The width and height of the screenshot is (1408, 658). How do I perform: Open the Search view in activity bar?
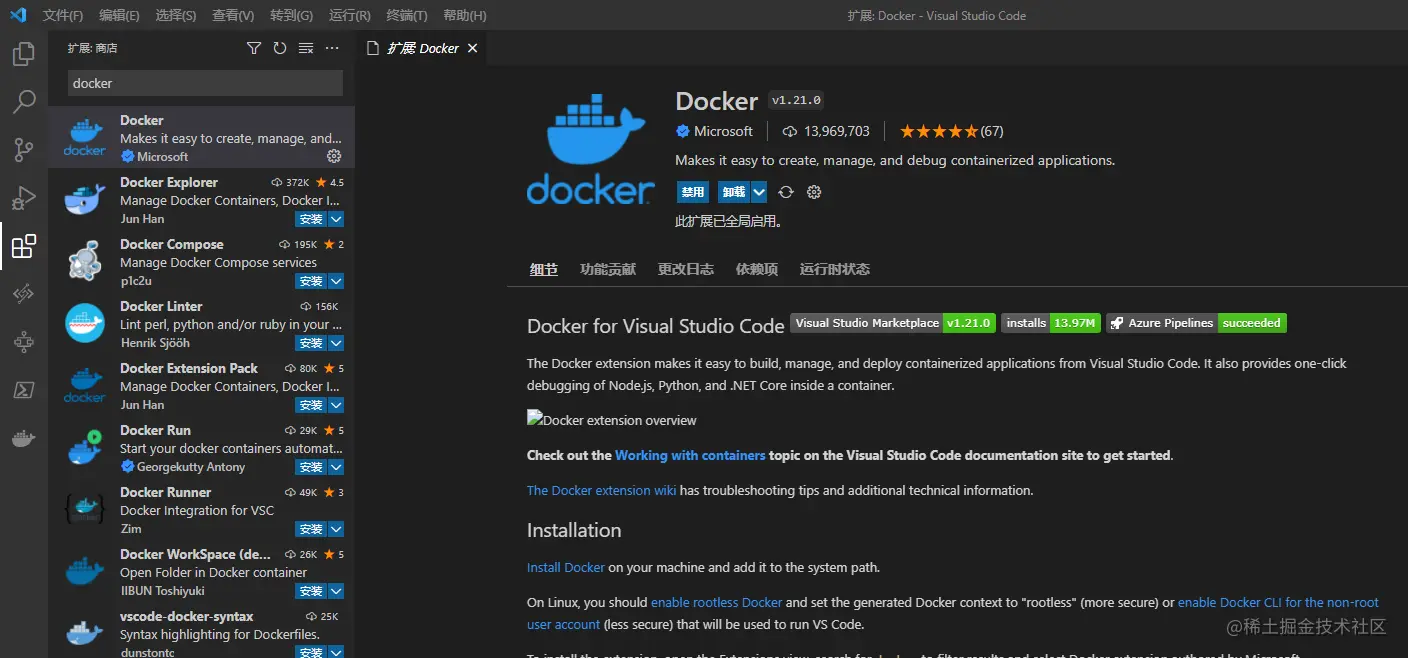click(x=24, y=102)
